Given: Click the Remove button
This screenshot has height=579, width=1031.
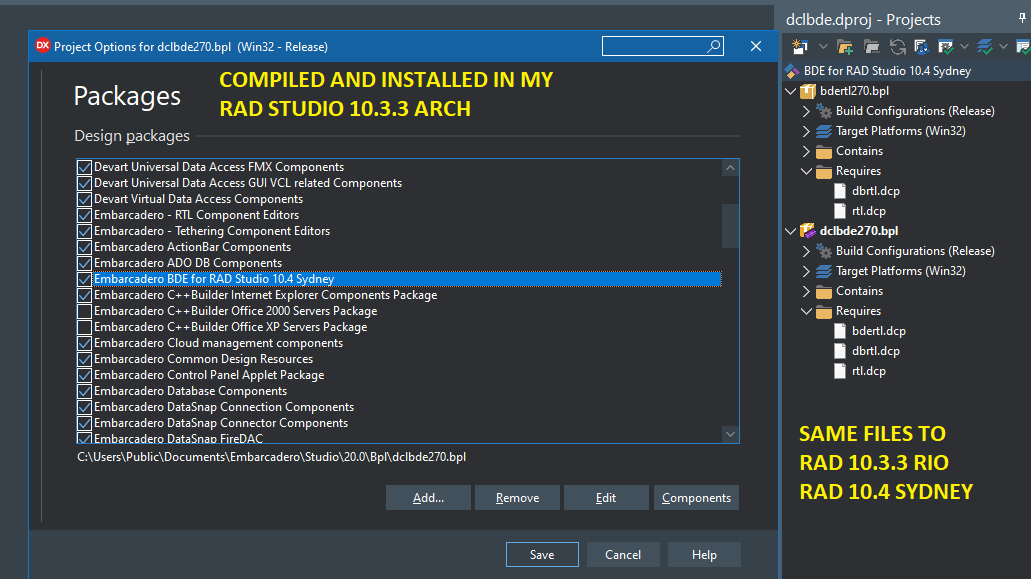Looking at the screenshot, I should click(517, 498).
